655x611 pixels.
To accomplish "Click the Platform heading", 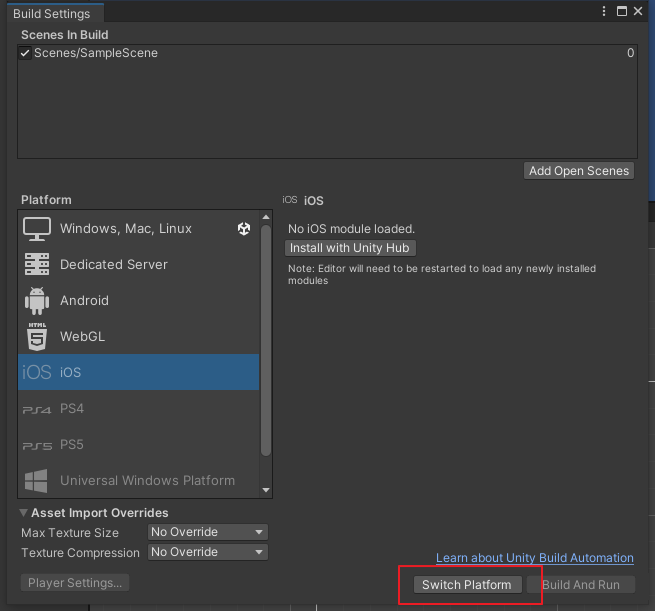I will click(46, 200).
